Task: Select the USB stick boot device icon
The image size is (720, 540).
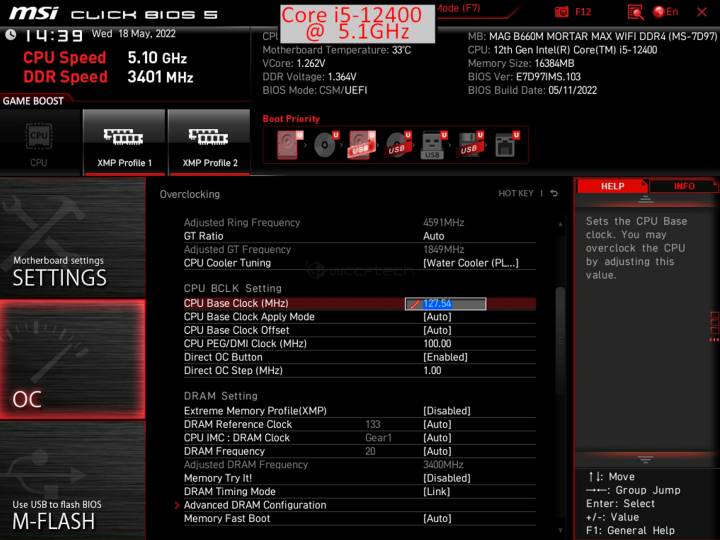Action: 432,145
